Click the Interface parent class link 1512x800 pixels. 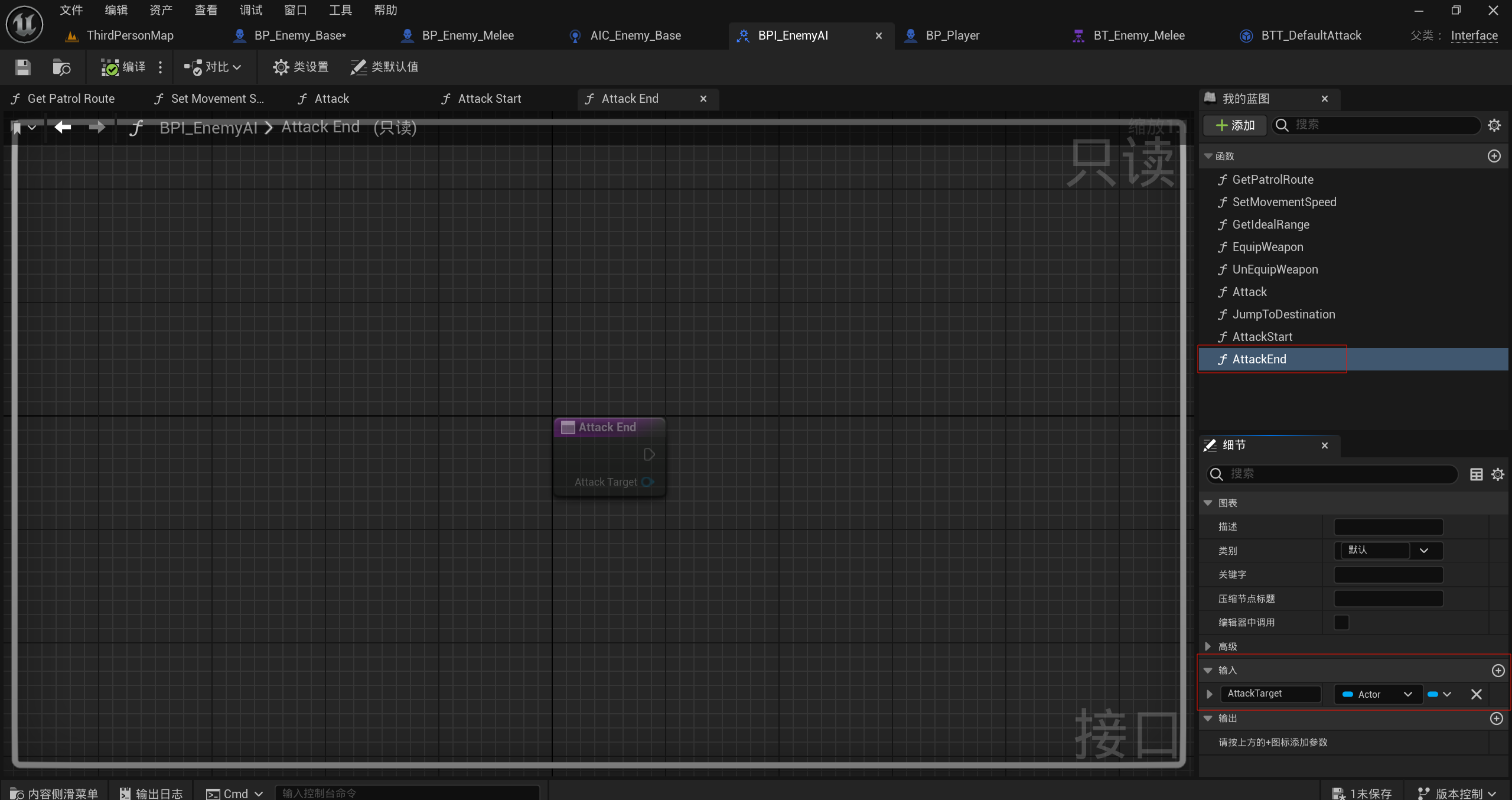[1474, 35]
